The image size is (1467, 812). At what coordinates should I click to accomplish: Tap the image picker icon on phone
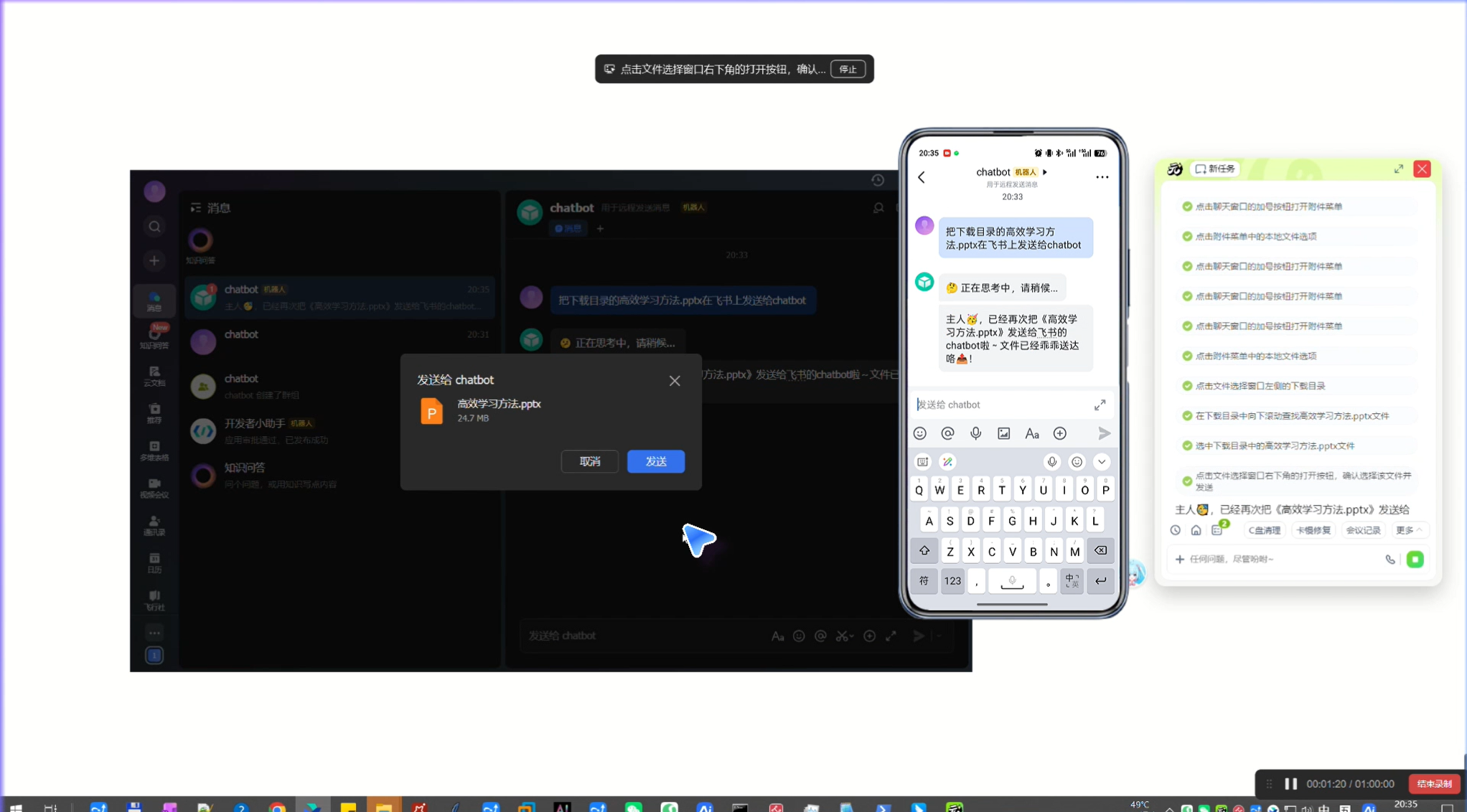coord(1003,433)
